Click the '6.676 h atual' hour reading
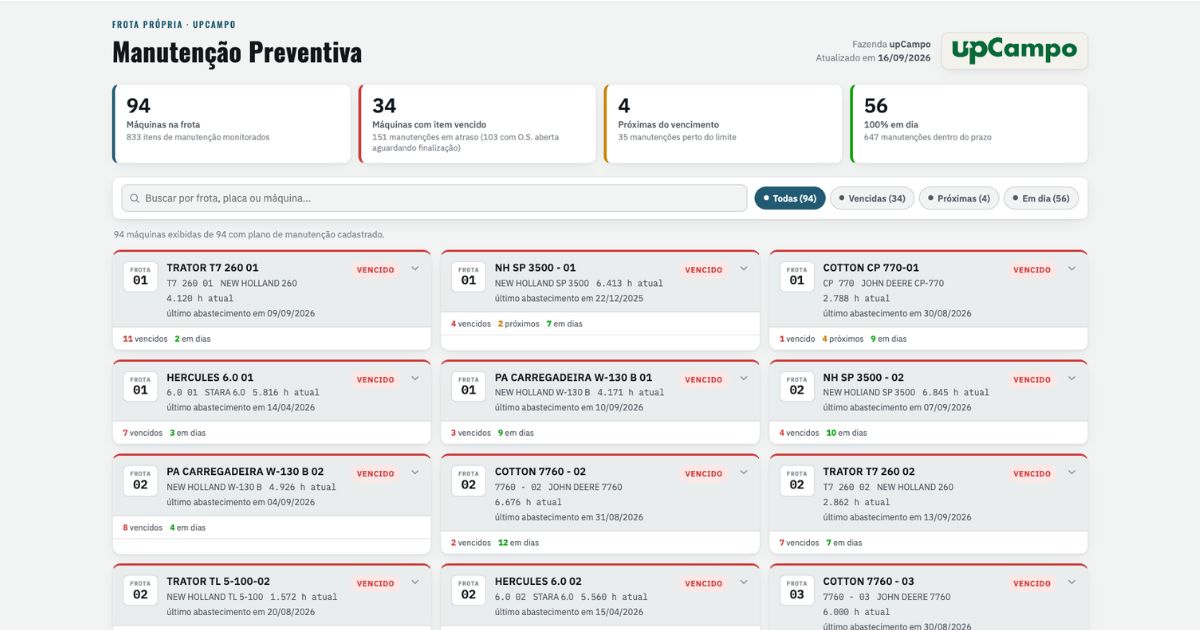The width and height of the screenshot is (1200, 630). [528, 502]
